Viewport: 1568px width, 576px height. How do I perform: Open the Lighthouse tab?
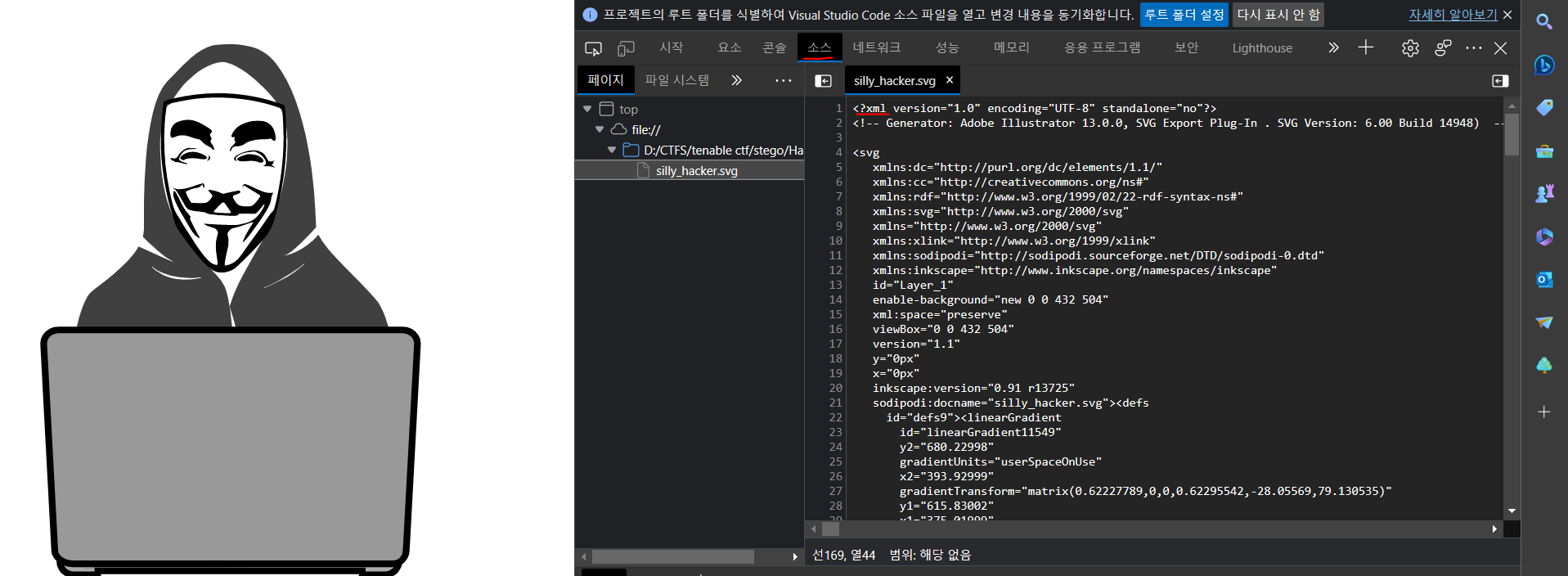pyautogui.click(x=1262, y=48)
